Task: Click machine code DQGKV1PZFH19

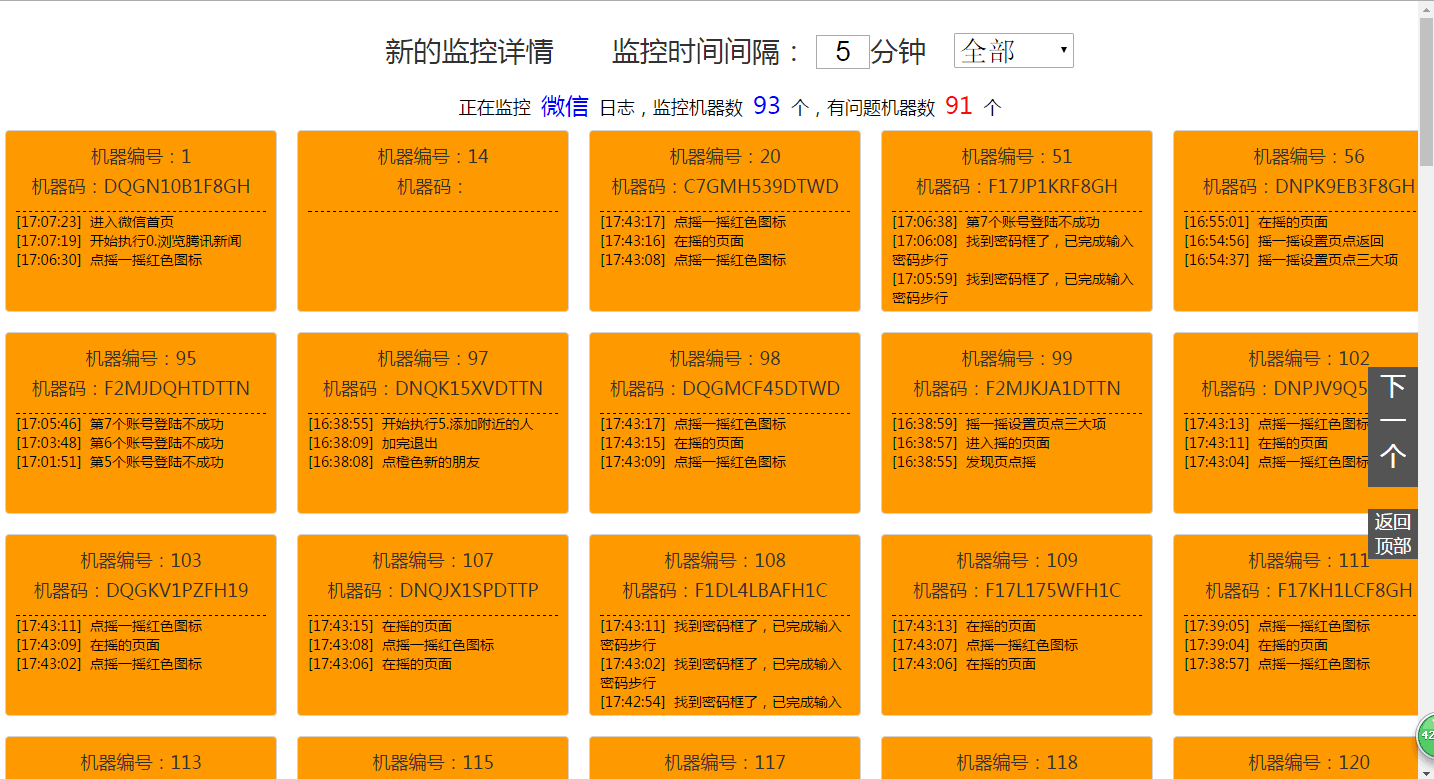Action: pos(178,591)
